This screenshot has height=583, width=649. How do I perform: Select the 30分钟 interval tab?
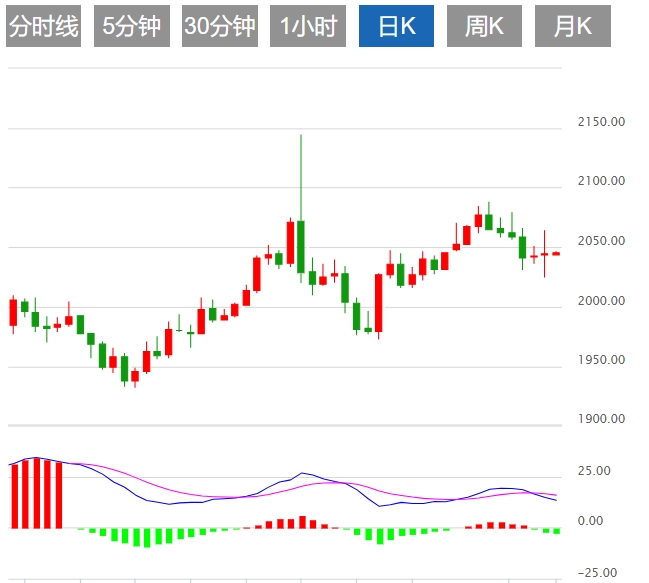point(220,26)
